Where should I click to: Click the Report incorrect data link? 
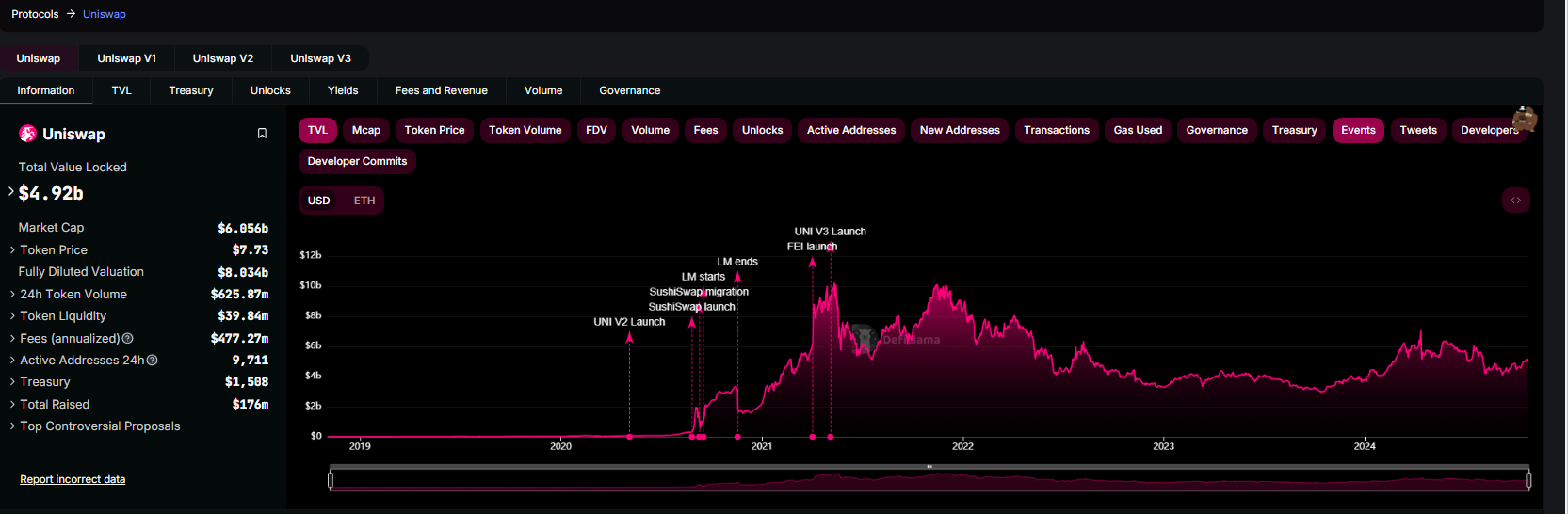(73, 479)
